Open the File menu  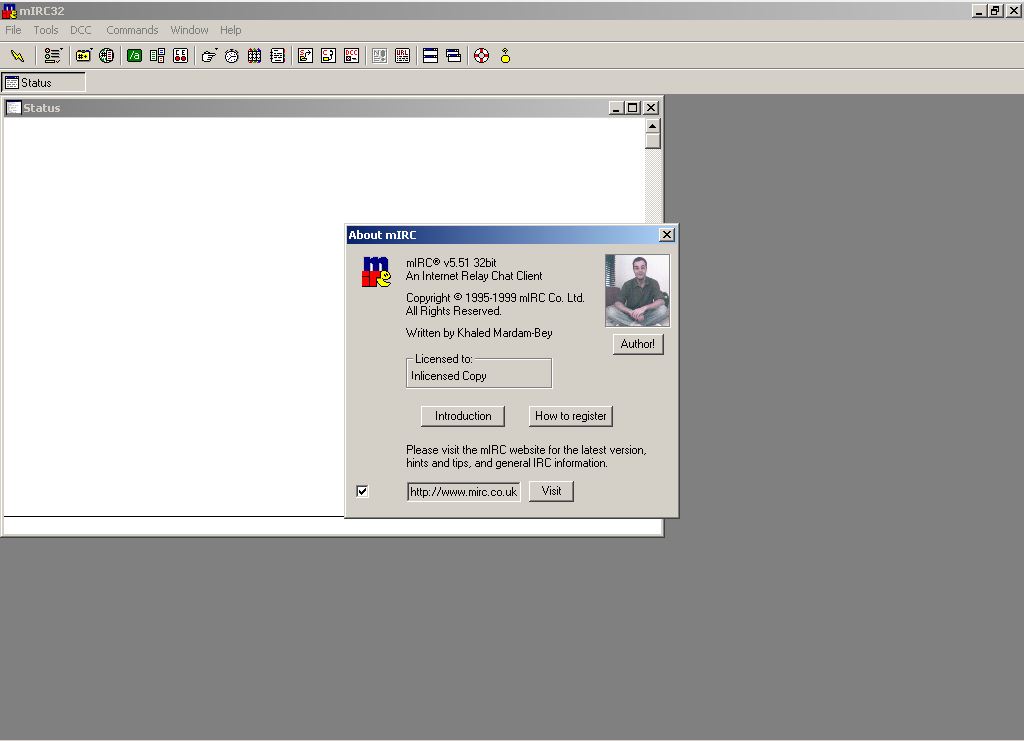(13, 30)
